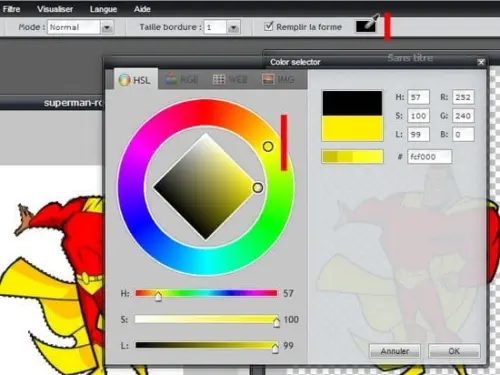Click the black previous color swatch
Screen dimensions: 500x375
(352, 103)
